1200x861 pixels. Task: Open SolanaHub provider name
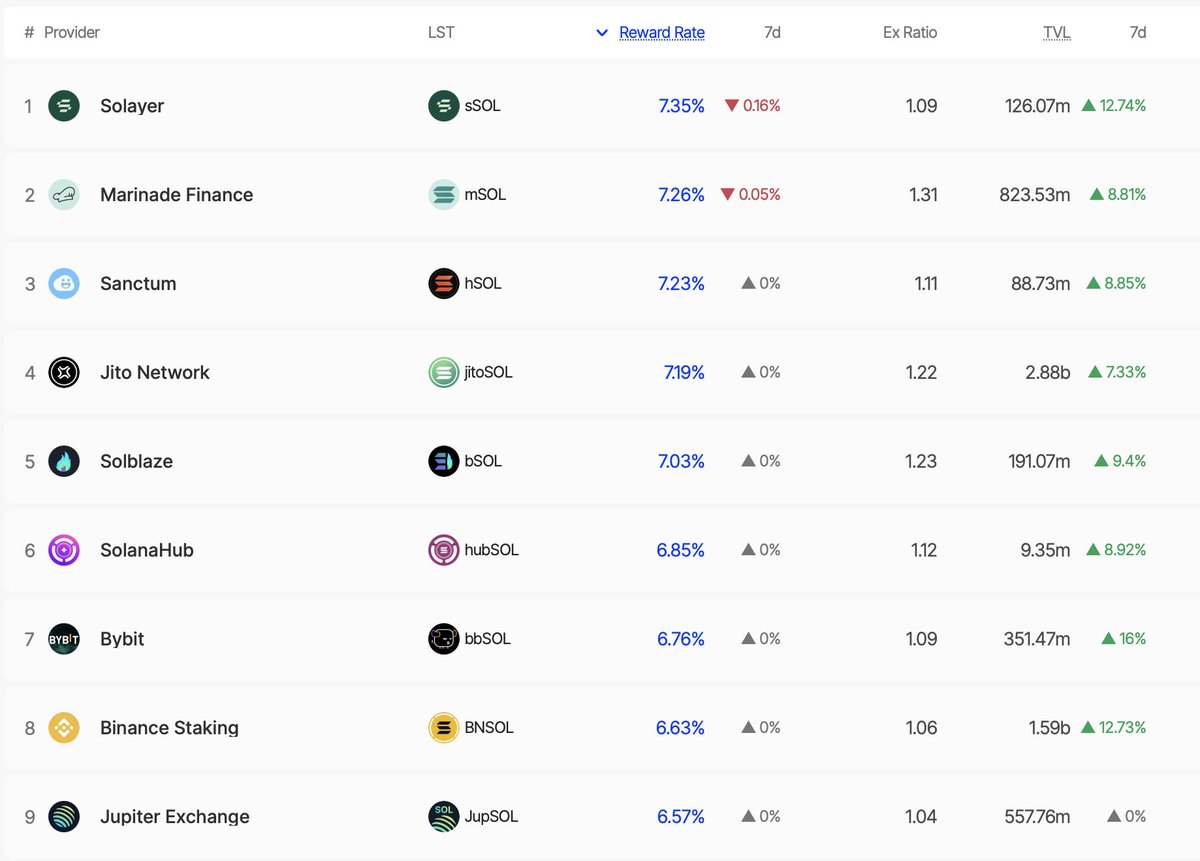coord(147,550)
